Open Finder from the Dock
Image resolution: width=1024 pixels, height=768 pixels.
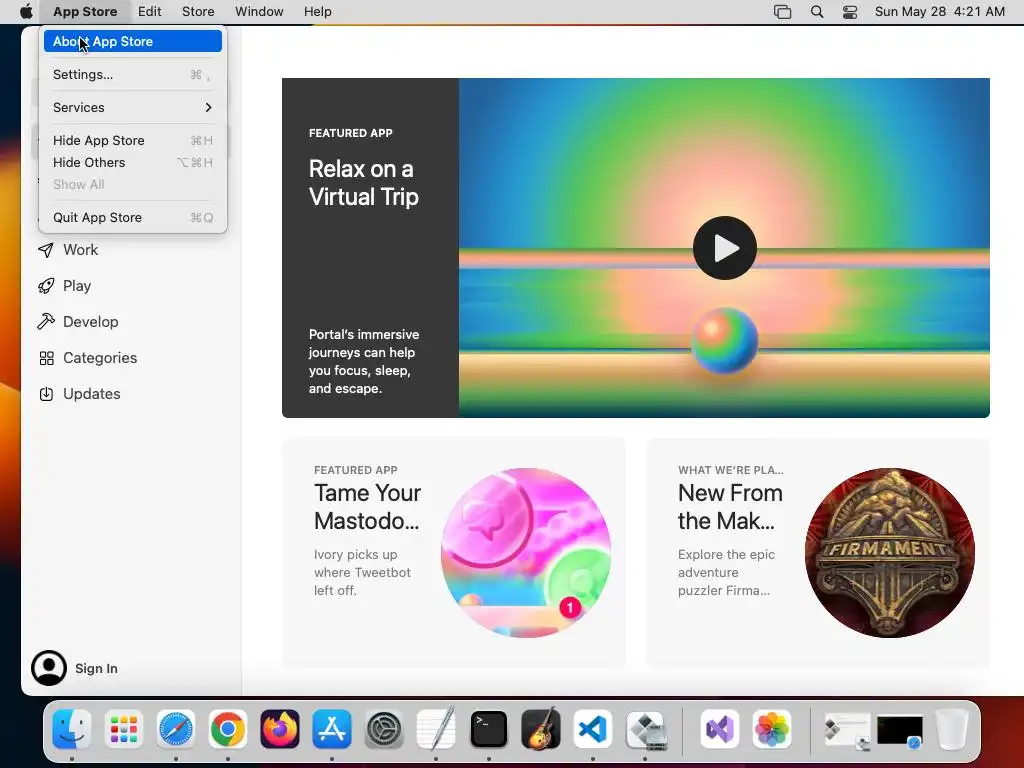pos(71,729)
